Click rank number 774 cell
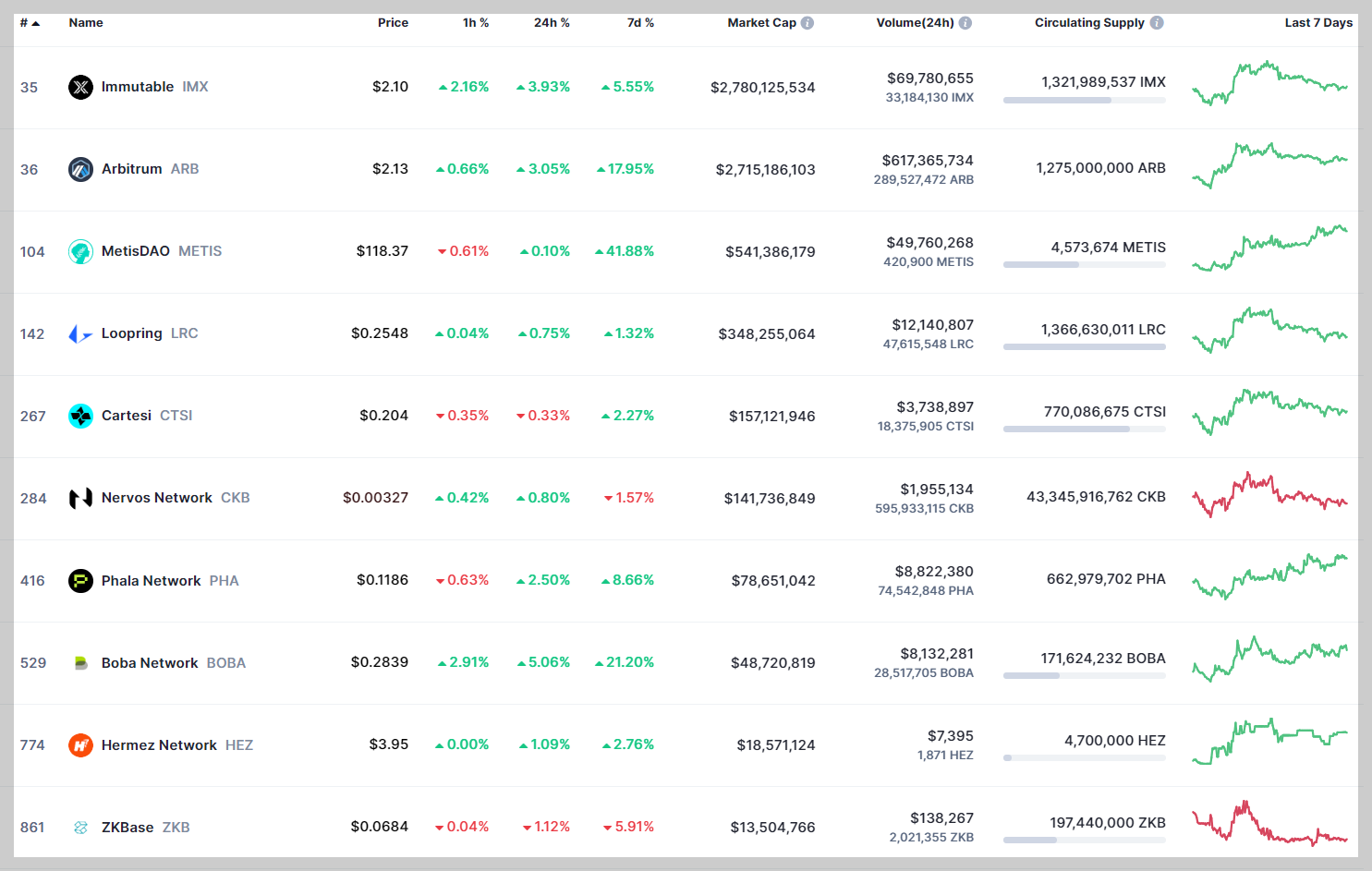Viewport: 1372px width, 871px height. pos(32,744)
